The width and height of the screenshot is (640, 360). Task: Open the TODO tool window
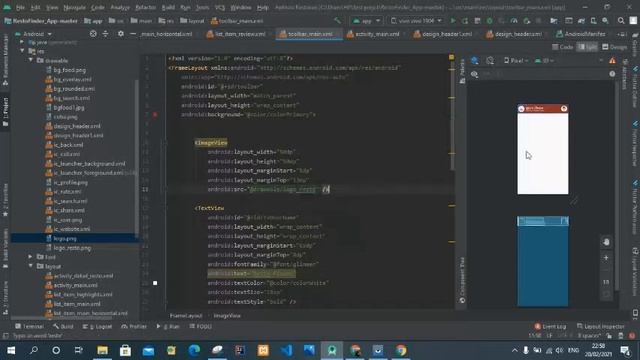200,326
